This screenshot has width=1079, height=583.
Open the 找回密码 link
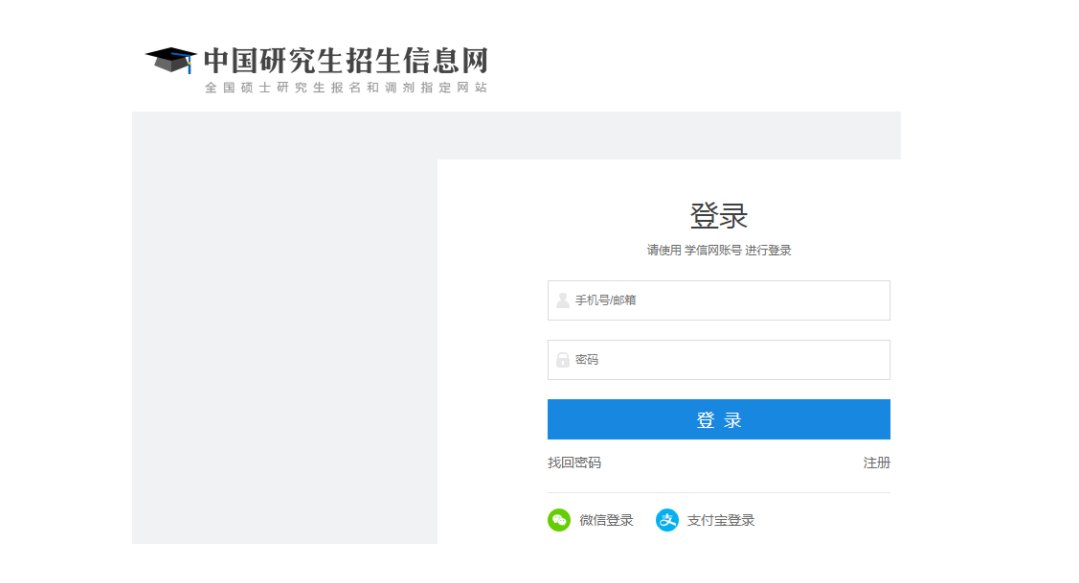pyautogui.click(x=574, y=463)
